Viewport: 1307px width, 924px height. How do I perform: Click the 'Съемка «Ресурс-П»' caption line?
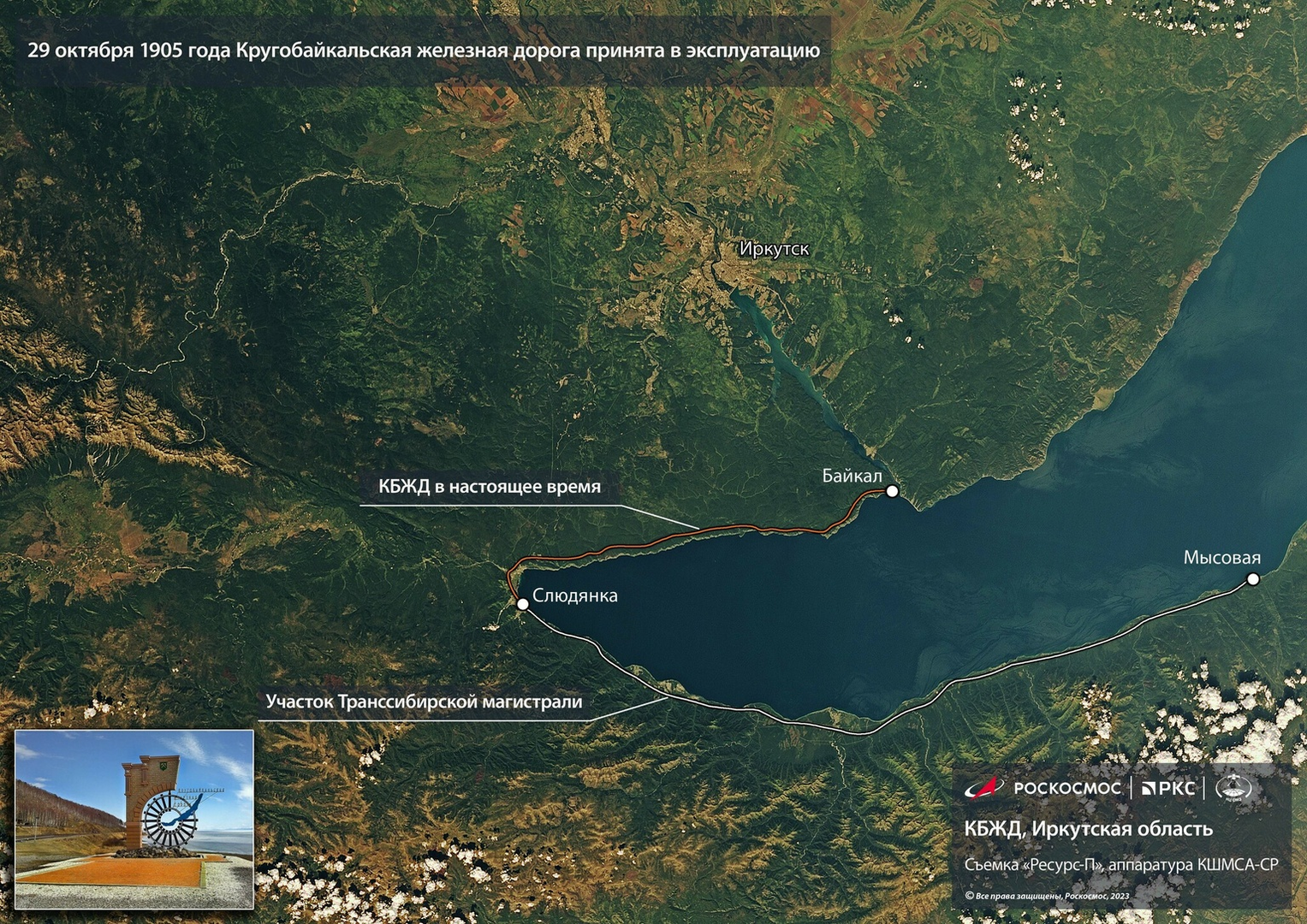click(1120, 865)
